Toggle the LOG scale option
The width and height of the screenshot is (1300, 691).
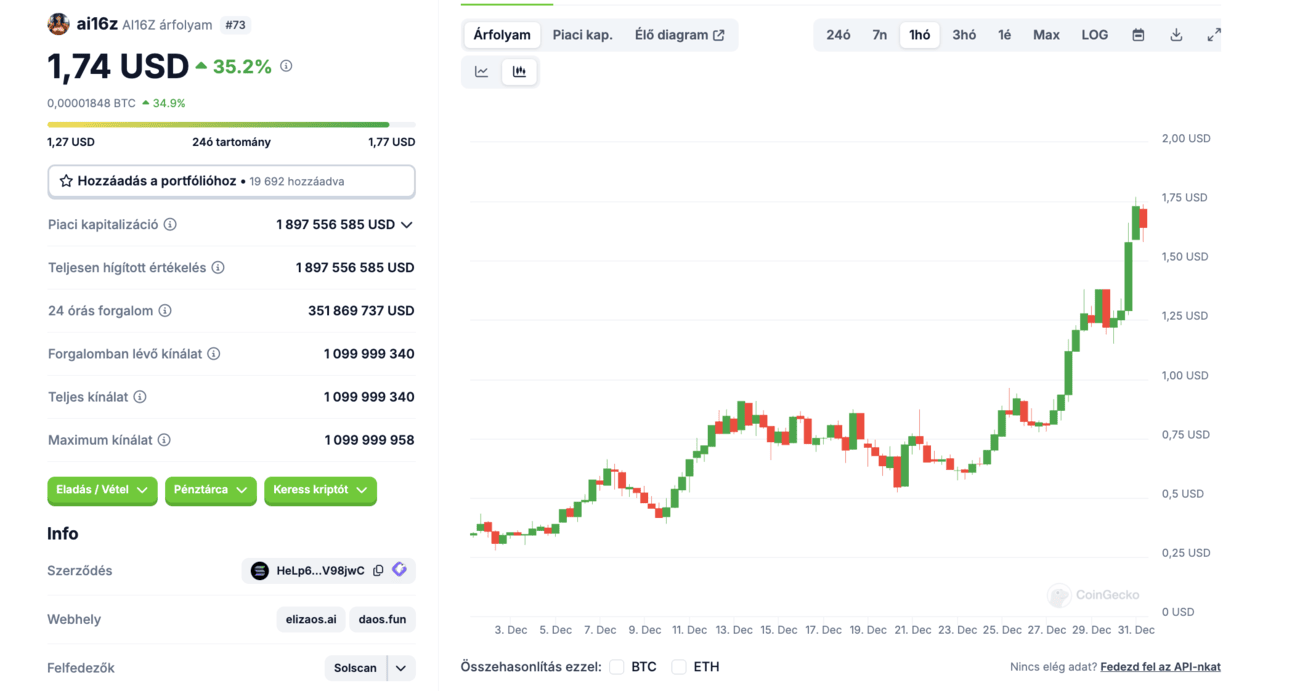1095,35
